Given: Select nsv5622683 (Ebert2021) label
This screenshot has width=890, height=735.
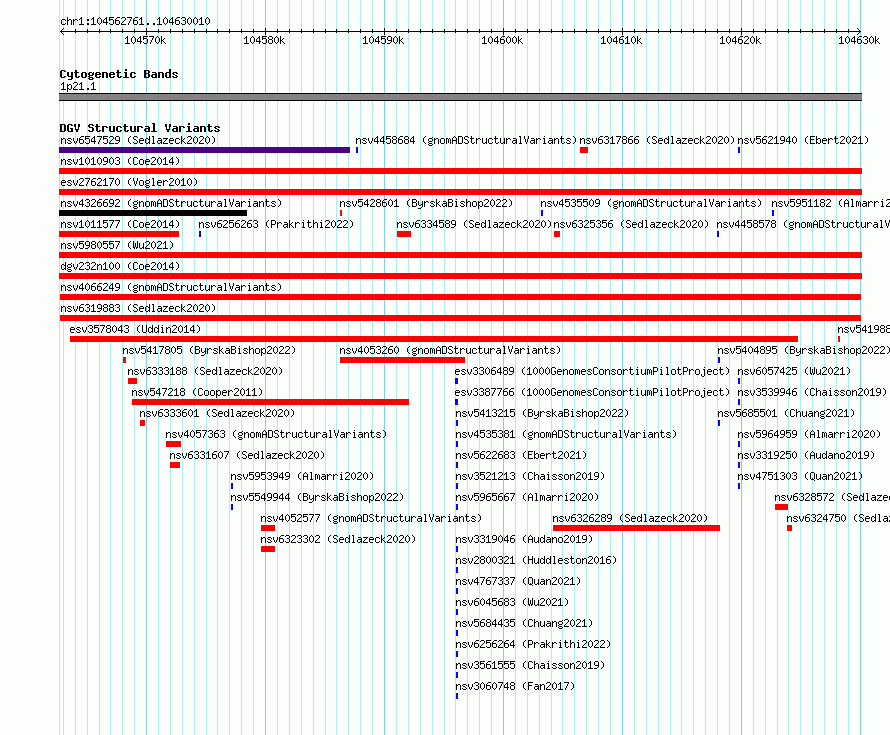Looking at the screenshot, I should click(521, 455).
